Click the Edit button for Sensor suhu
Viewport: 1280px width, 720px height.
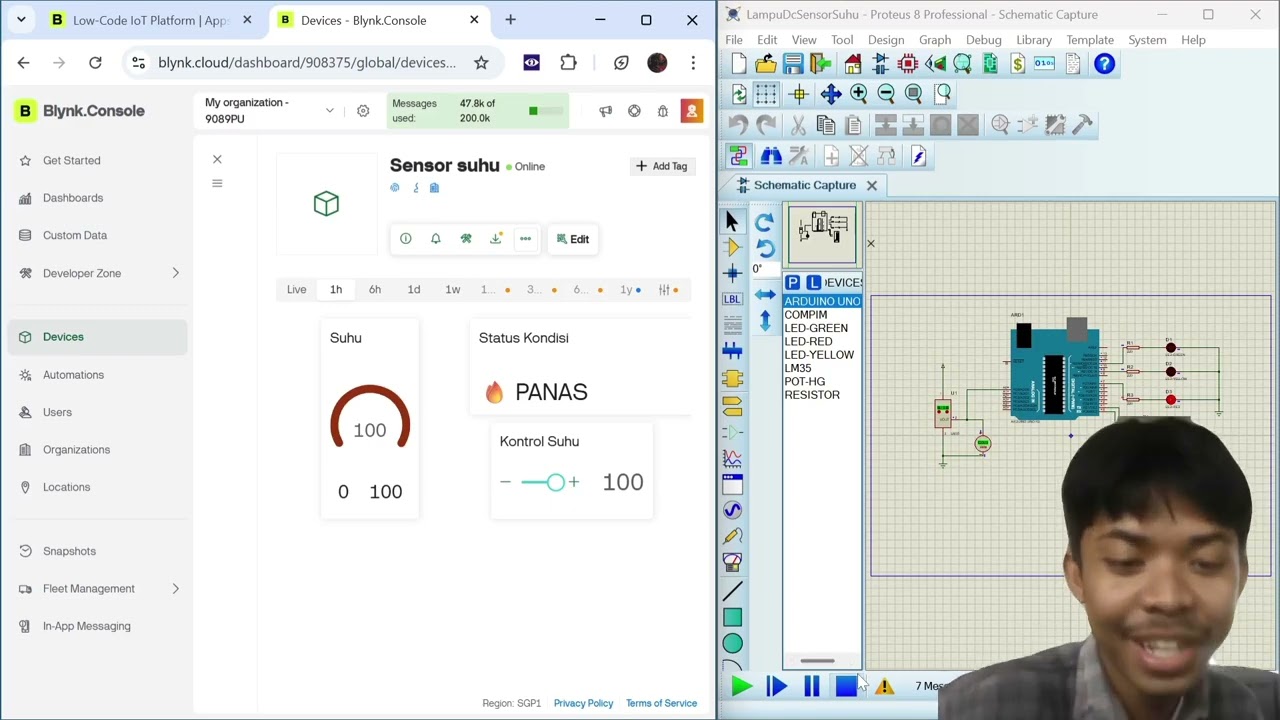(573, 239)
